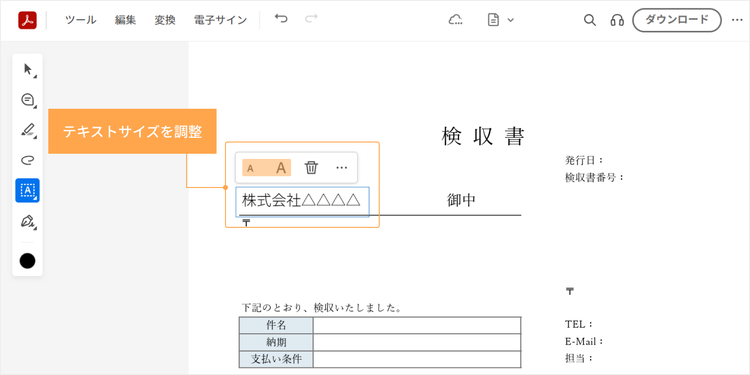This screenshot has width=750, height=375.
Task: Click the 検収書 document title
Action: (x=483, y=137)
